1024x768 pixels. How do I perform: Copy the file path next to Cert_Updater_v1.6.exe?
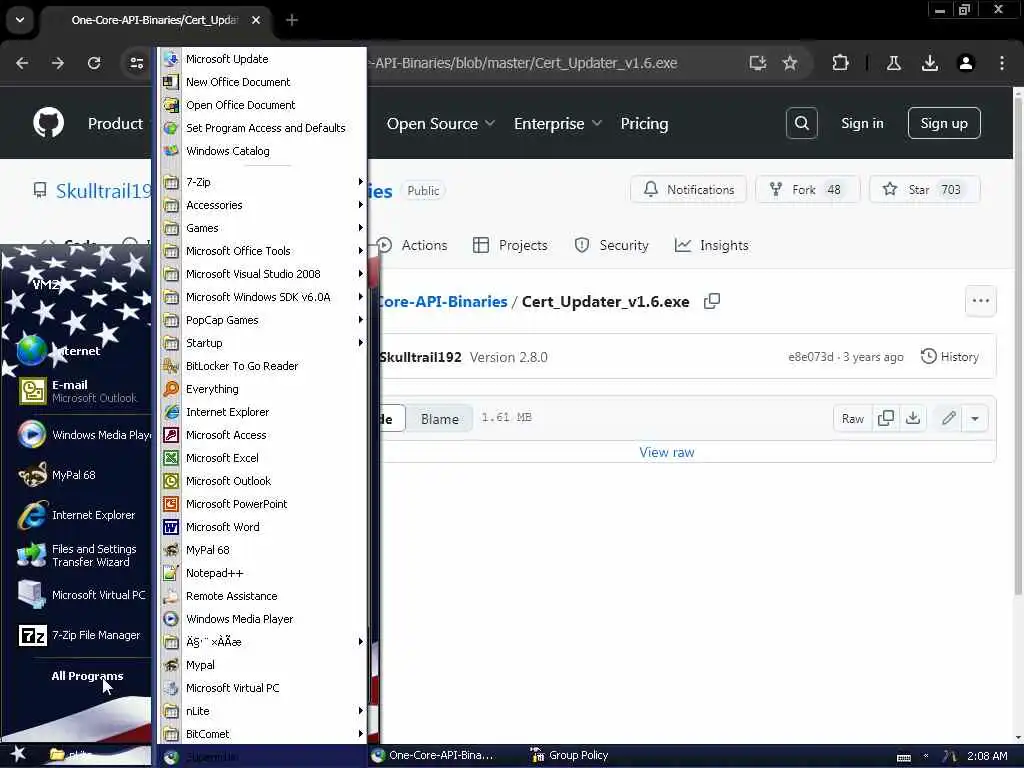[712, 301]
